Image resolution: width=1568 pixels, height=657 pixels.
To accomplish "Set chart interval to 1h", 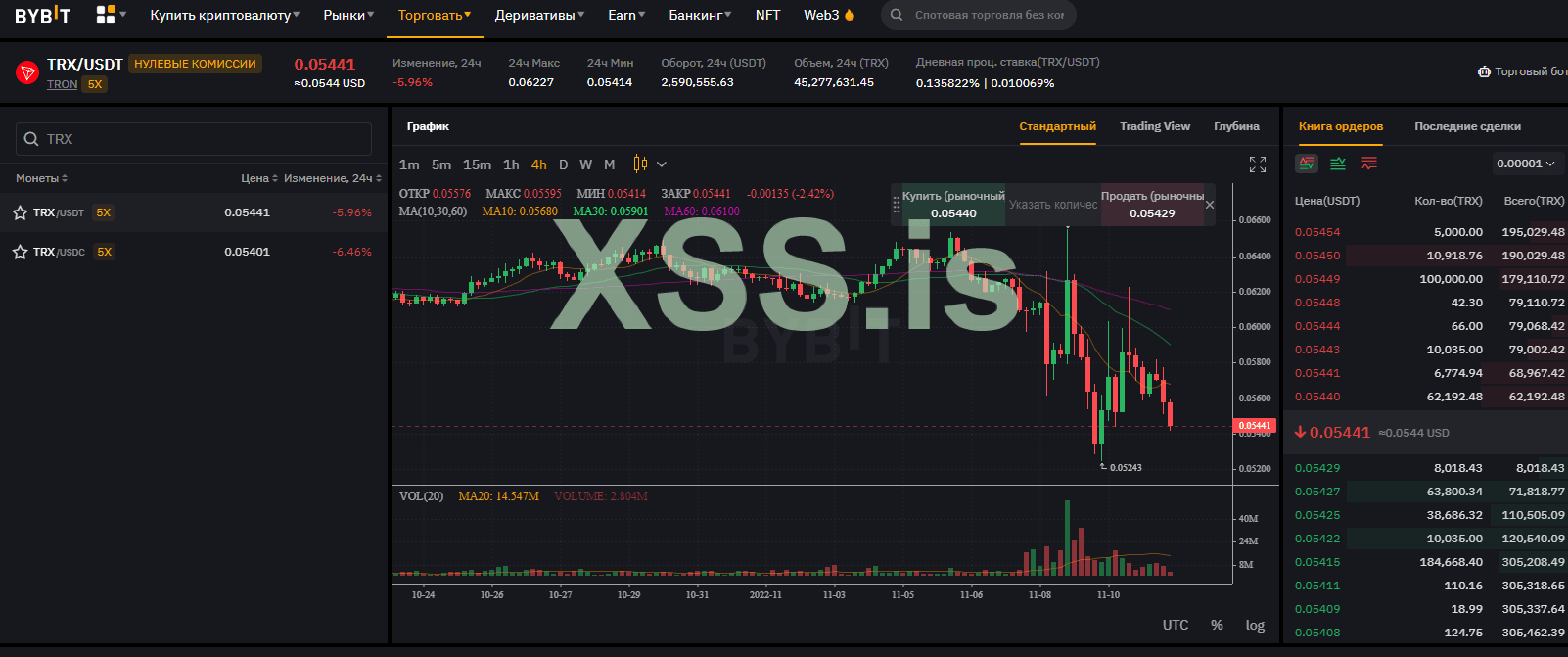I will [511, 164].
